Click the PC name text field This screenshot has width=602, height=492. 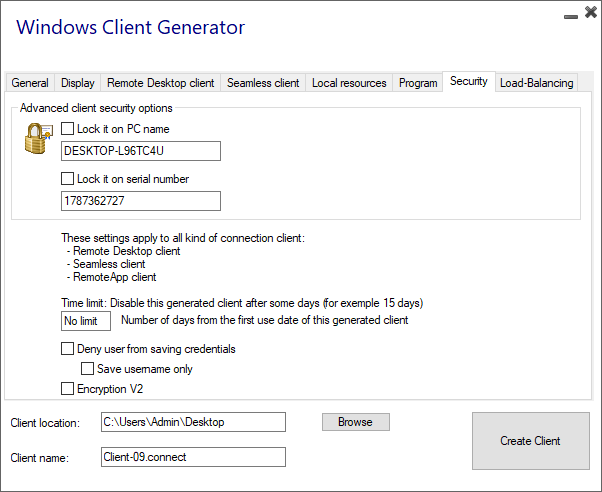pos(140,151)
